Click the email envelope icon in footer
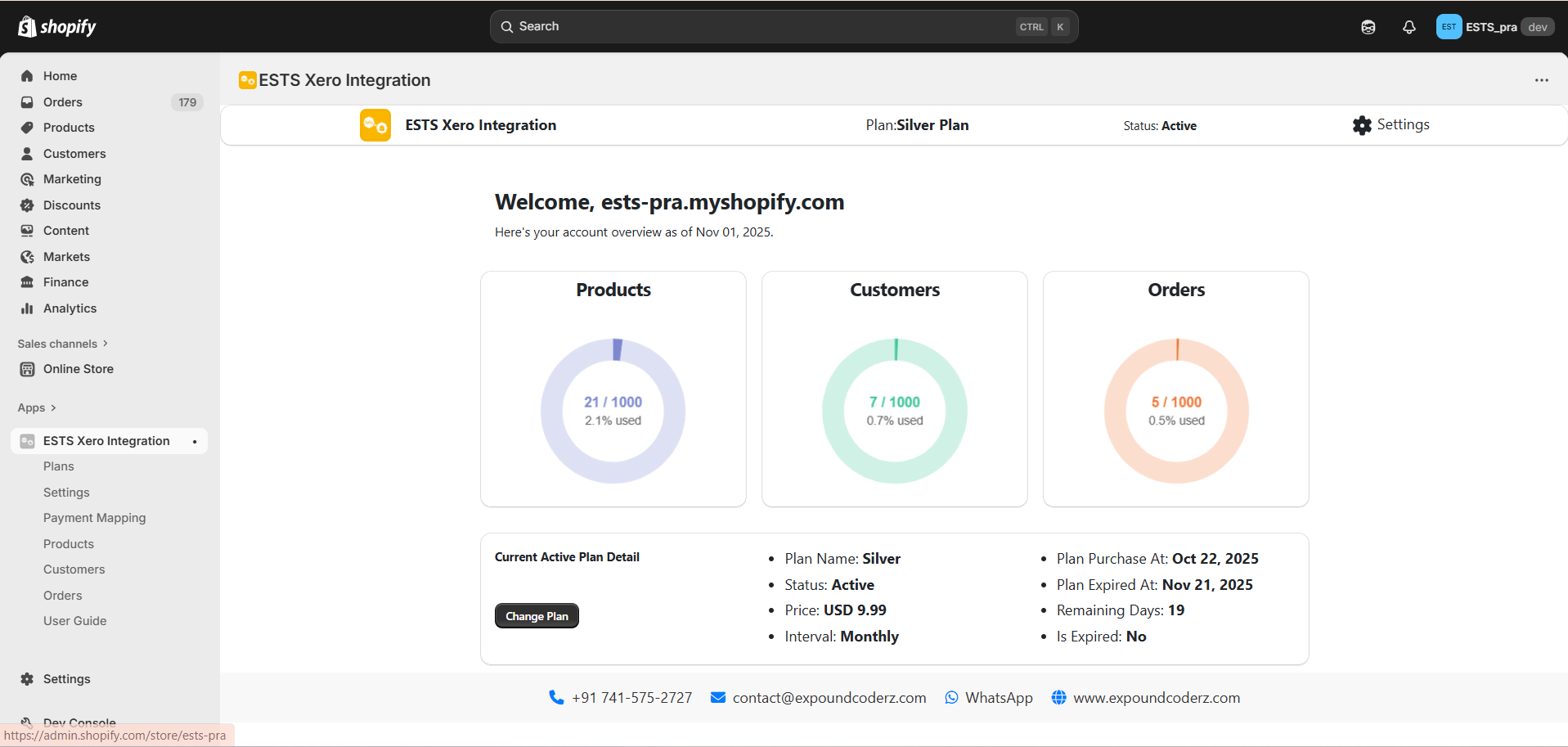 (718, 698)
